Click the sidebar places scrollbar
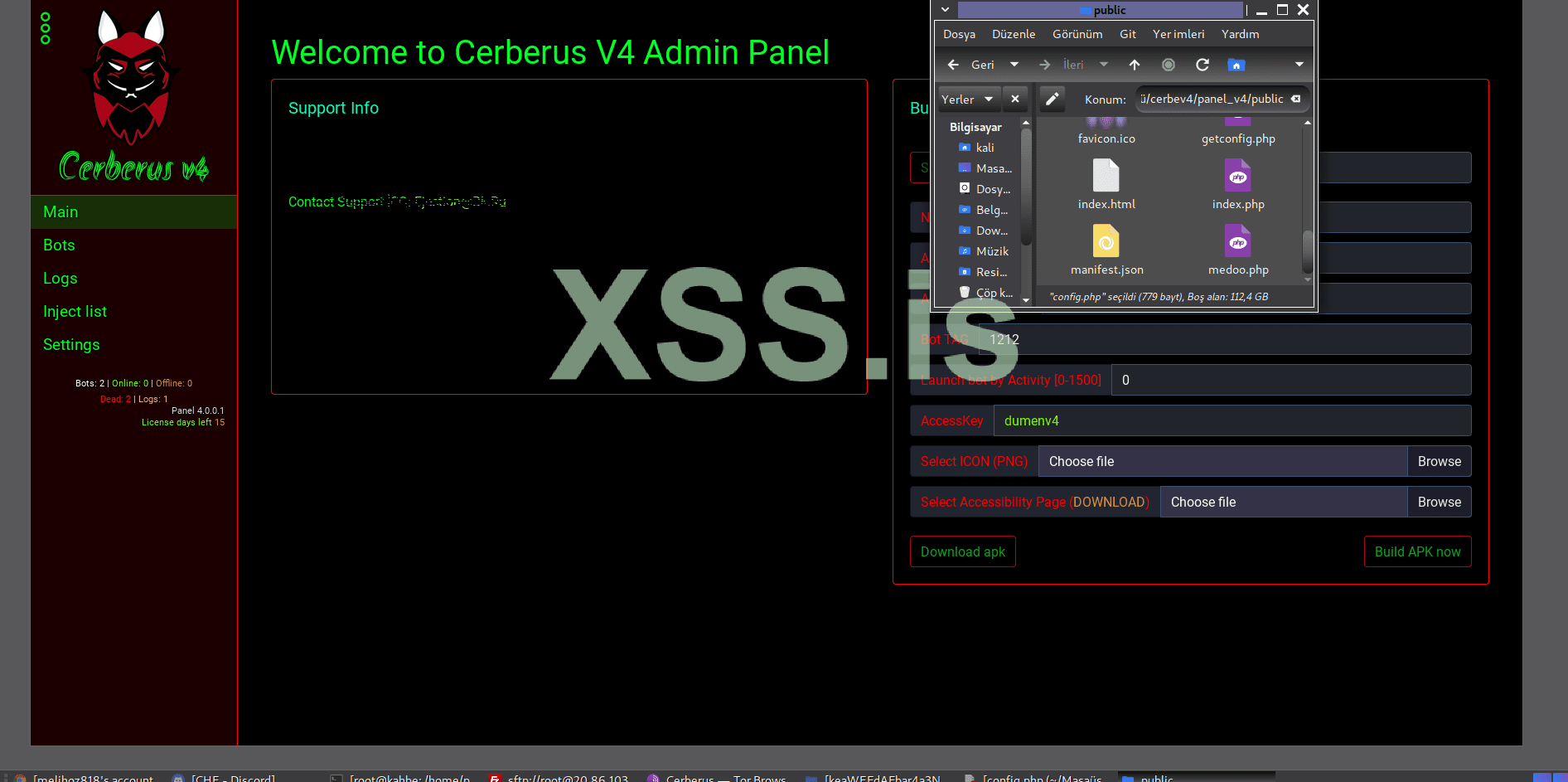The image size is (1568, 782). [1026, 187]
